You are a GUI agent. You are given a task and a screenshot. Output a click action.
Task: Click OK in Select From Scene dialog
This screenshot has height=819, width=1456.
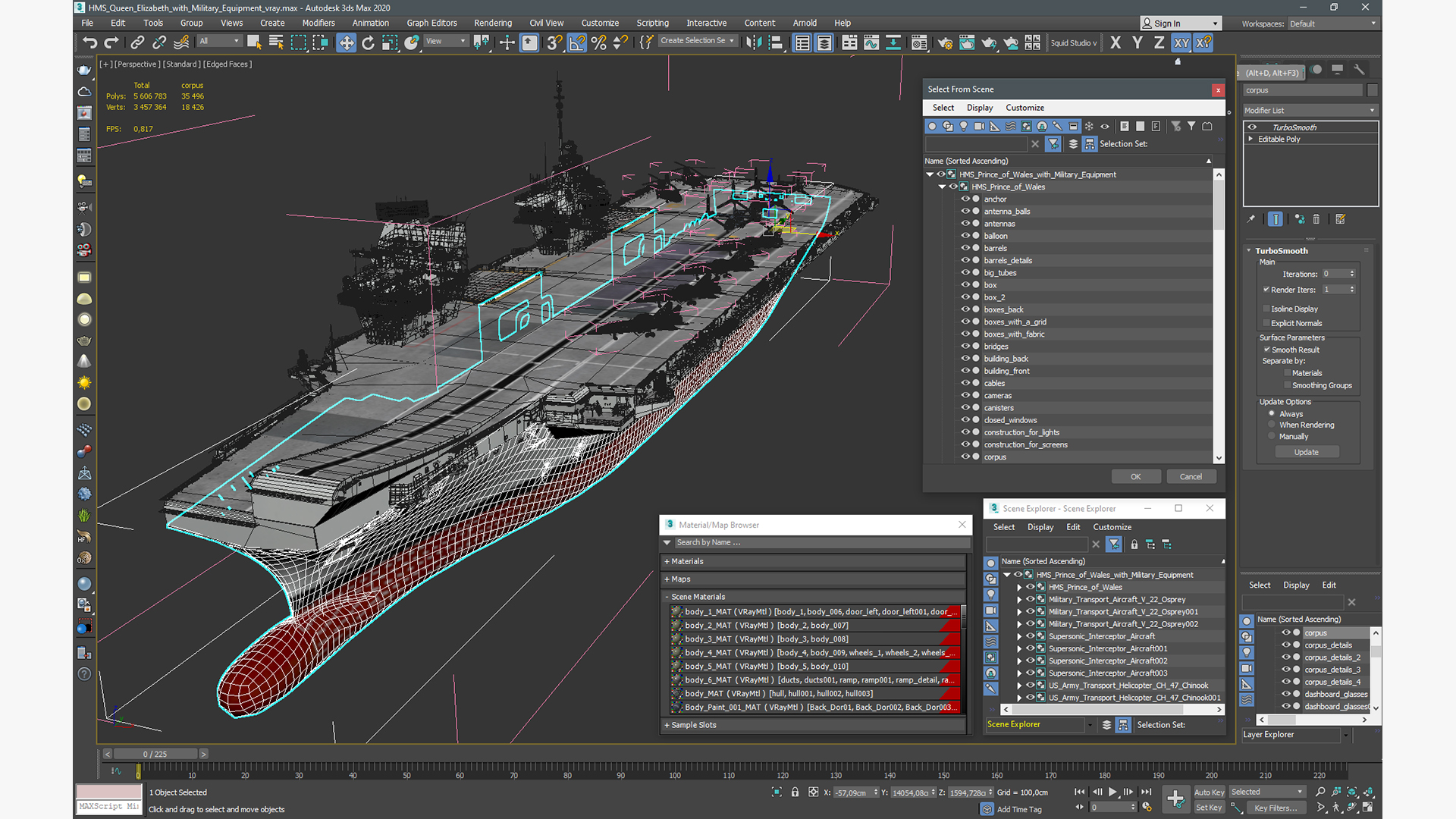tap(1136, 477)
